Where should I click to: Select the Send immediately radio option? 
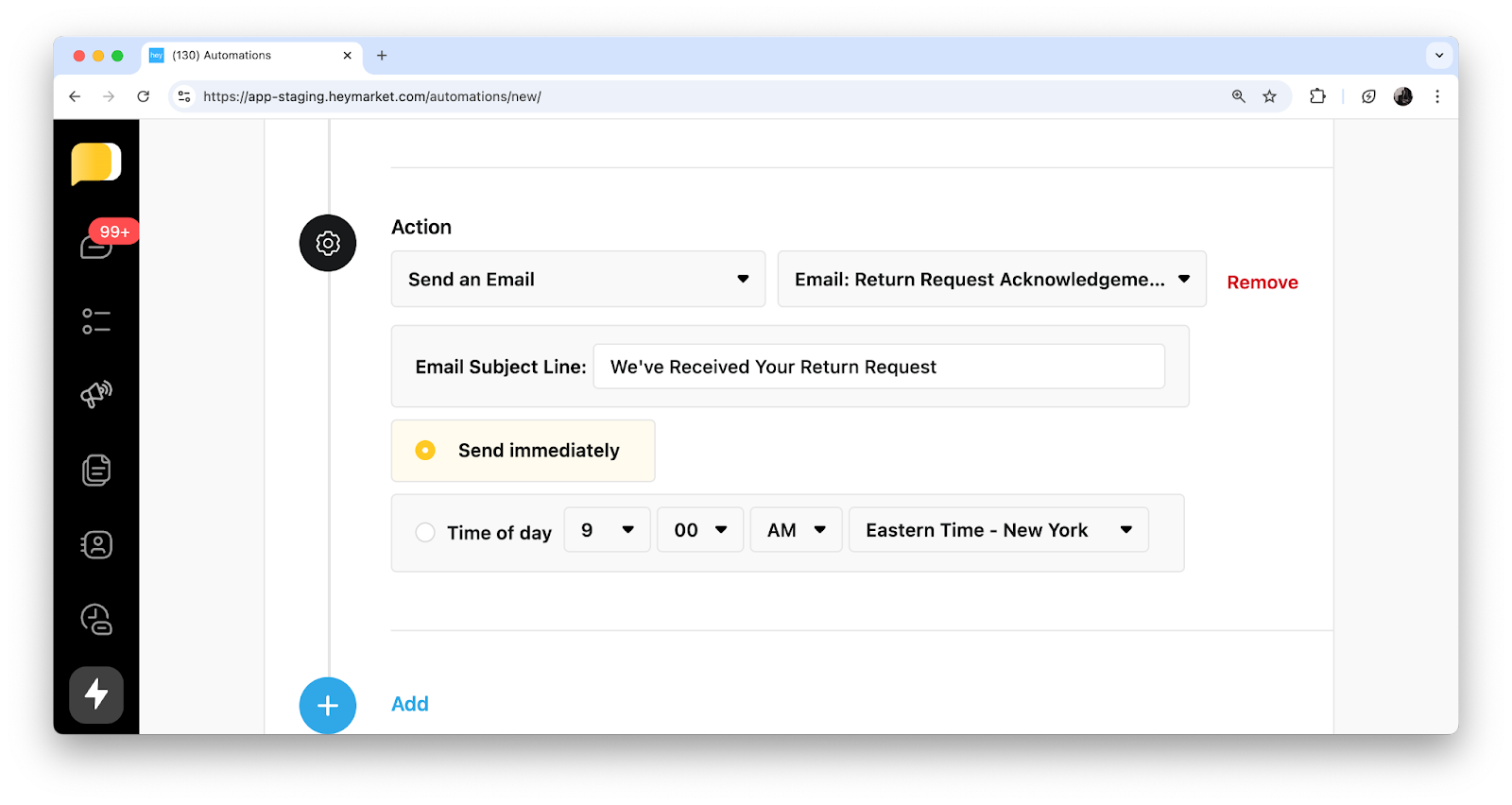tap(425, 451)
